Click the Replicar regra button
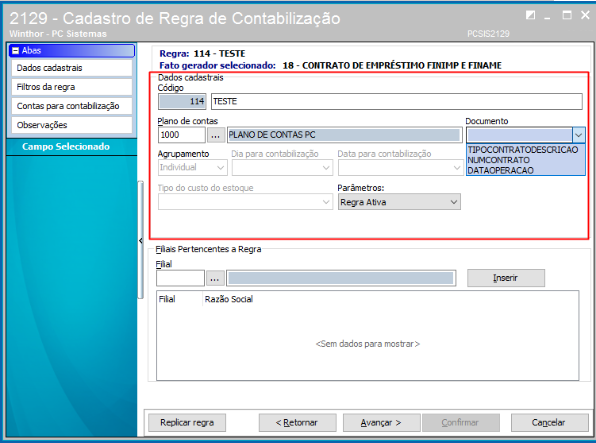Screen dimensions: 596x443 click(187, 422)
